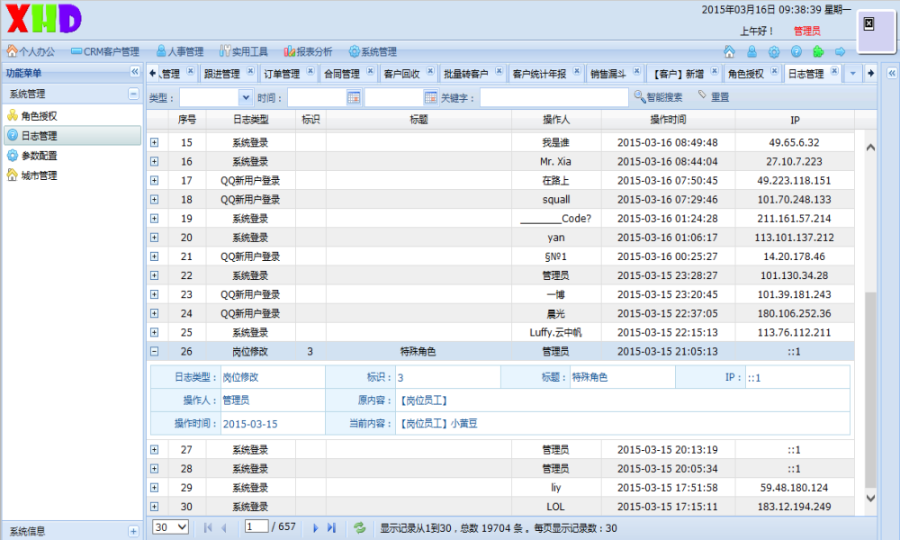Click the 重置 button
This screenshot has width=900, height=540.
pyautogui.click(x=713, y=97)
